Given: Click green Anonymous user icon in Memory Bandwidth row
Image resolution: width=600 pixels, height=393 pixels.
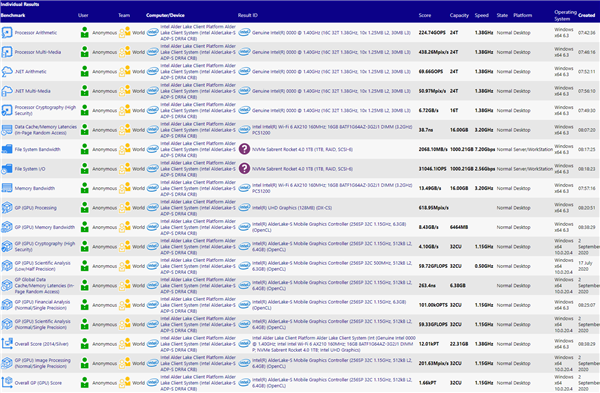Looking at the screenshot, I should point(85,188).
